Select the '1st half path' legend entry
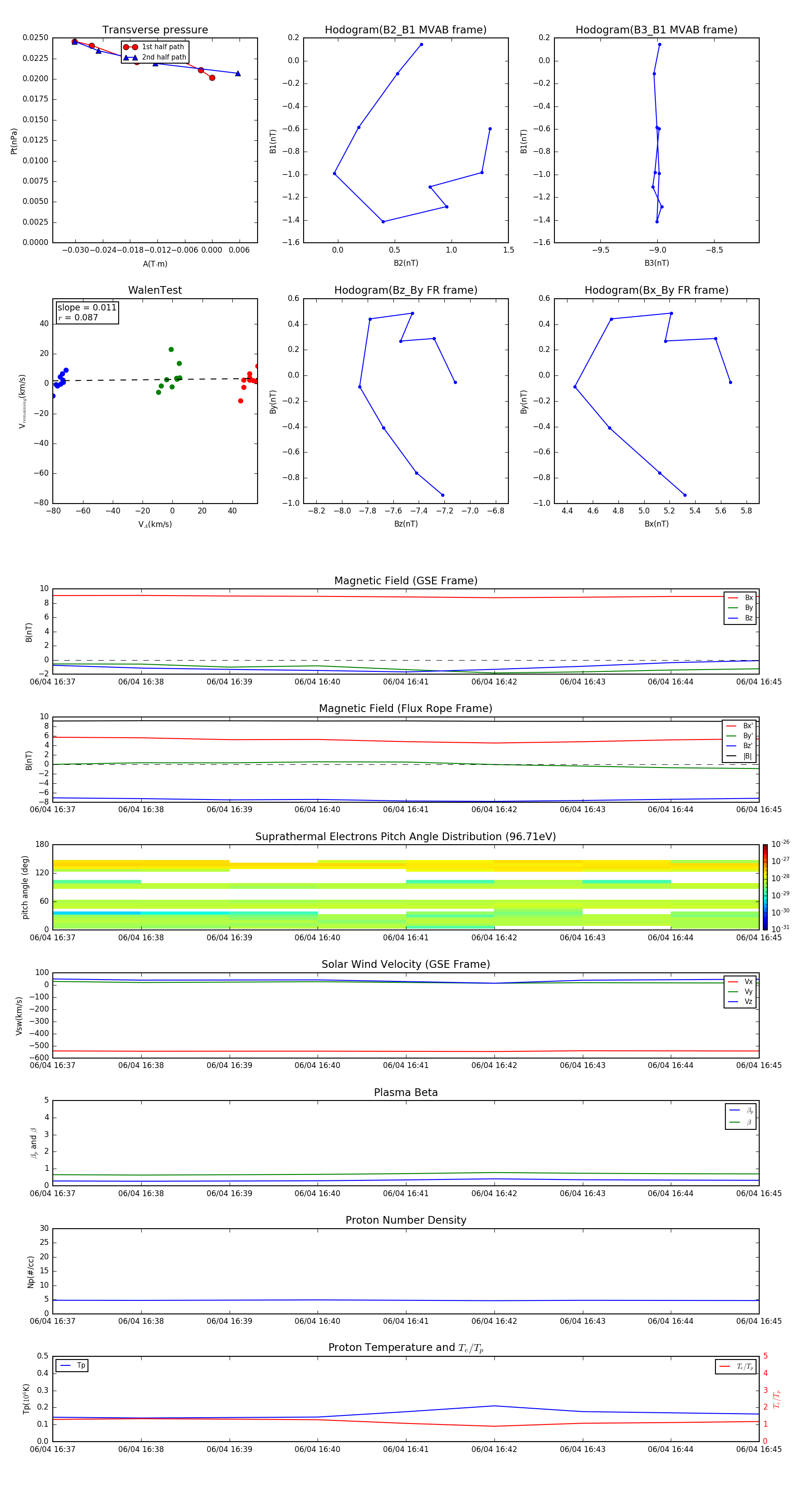Image resolution: width=812 pixels, height=1489 pixels. point(154,47)
